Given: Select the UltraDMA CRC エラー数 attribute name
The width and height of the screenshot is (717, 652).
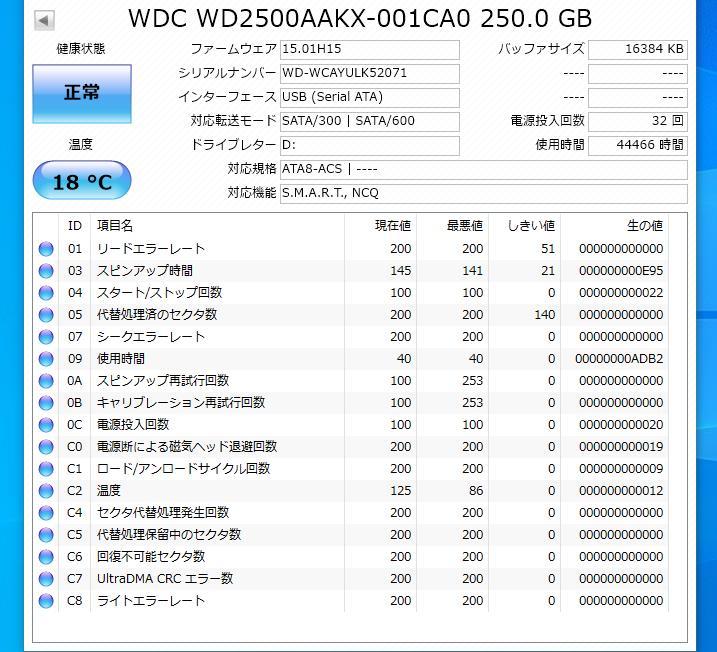Looking at the screenshot, I should tap(165, 578).
